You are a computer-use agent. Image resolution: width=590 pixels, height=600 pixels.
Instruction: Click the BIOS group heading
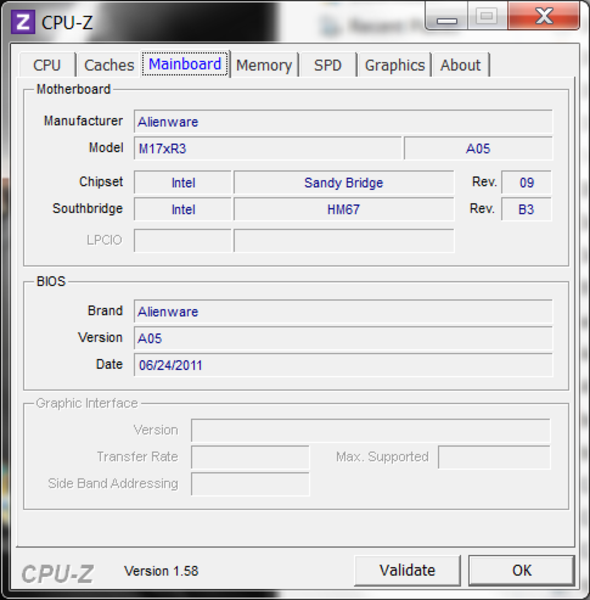(51, 281)
